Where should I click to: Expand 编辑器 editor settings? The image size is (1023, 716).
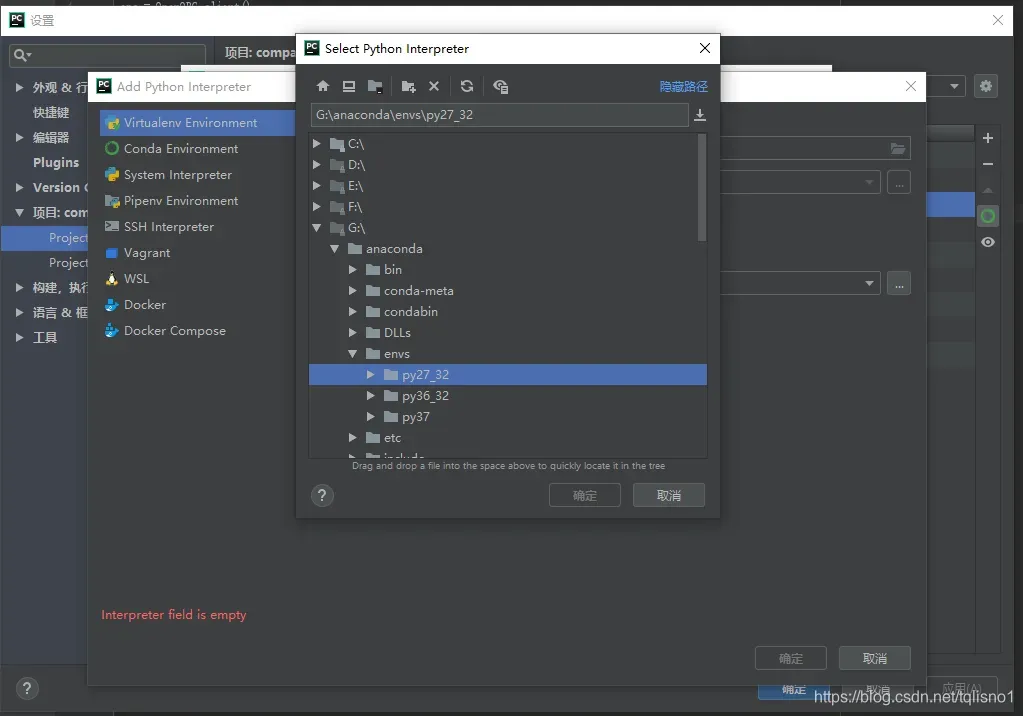click(x=20, y=138)
